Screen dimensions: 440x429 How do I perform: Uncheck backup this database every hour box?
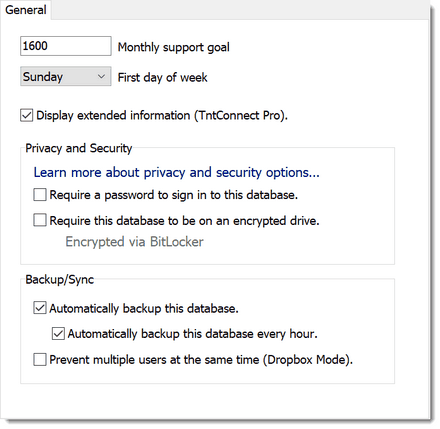[58, 334]
